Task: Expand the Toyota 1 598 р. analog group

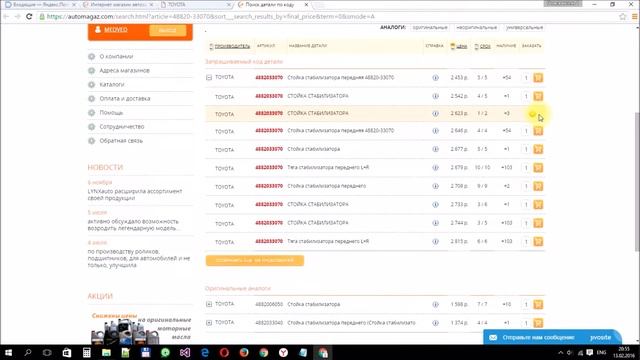Action: point(209,304)
